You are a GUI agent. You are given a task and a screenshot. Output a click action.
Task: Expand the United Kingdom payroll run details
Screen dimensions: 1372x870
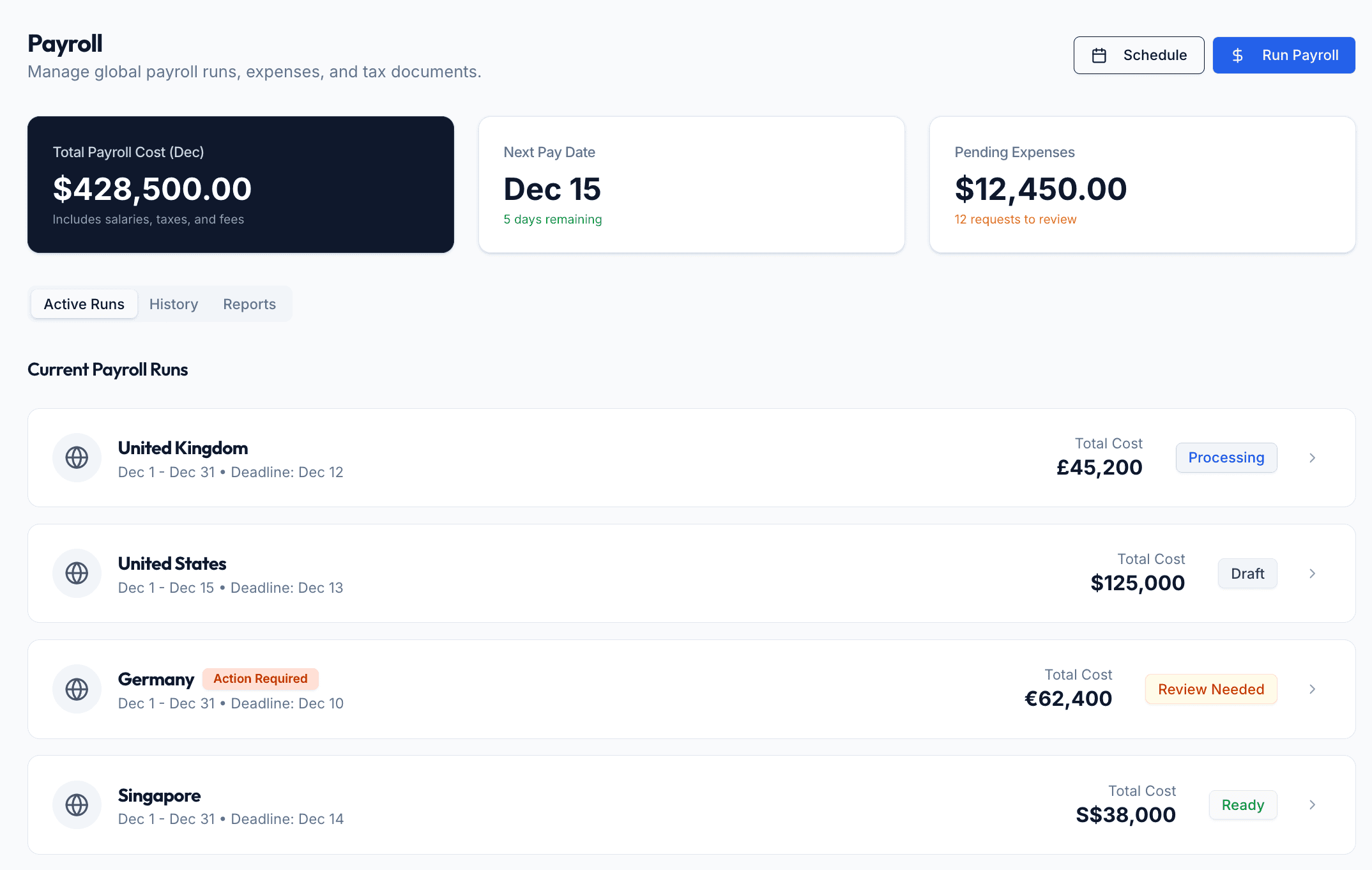point(1313,457)
